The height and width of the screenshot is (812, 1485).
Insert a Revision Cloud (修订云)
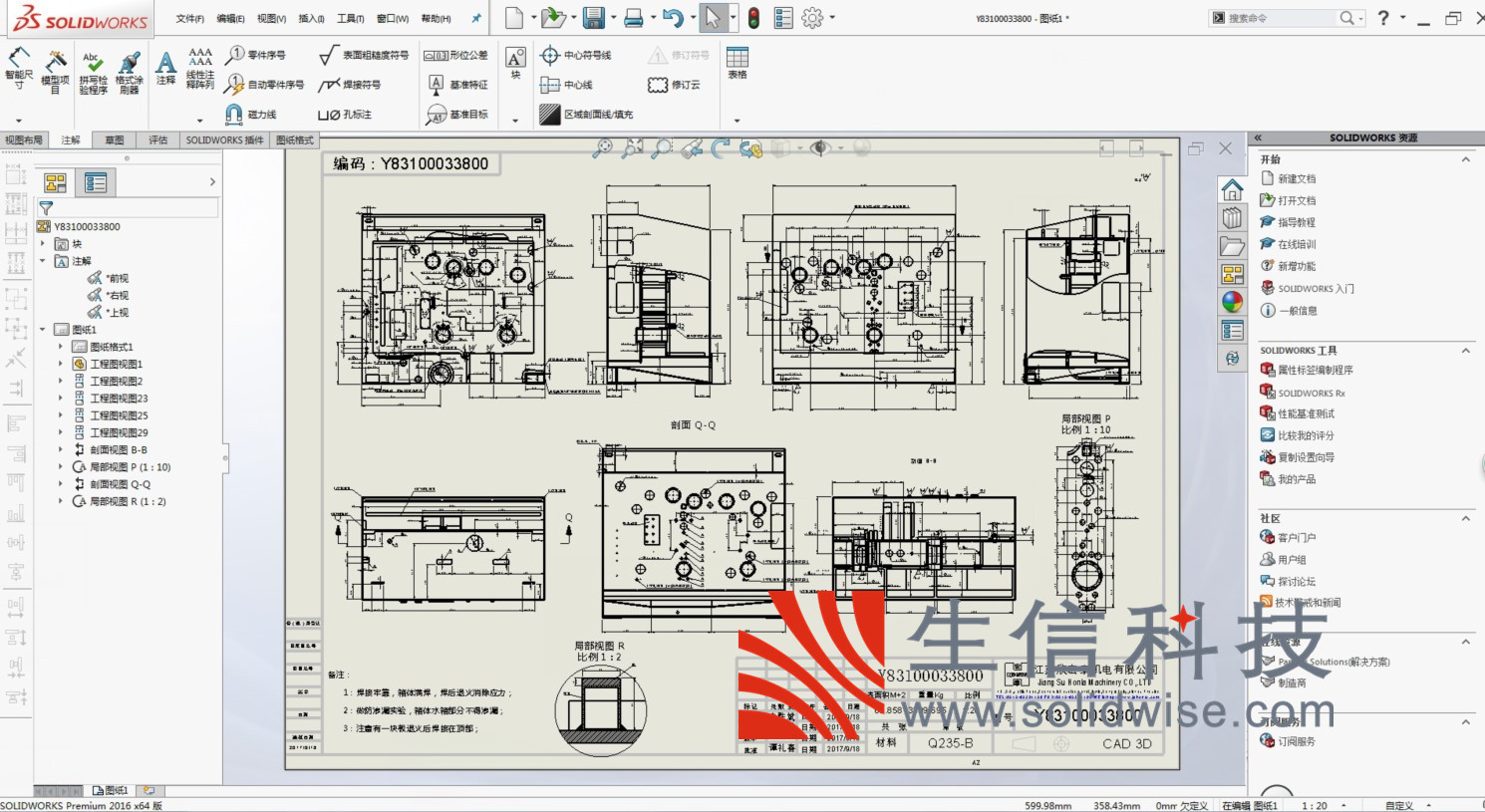[674, 85]
